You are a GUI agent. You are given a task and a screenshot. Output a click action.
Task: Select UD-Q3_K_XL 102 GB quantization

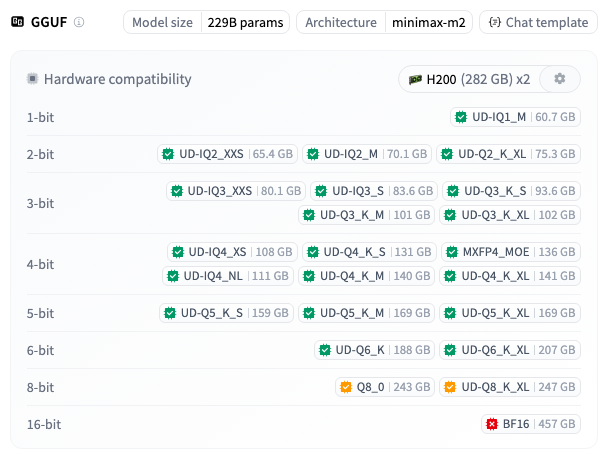(x=511, y=215)
